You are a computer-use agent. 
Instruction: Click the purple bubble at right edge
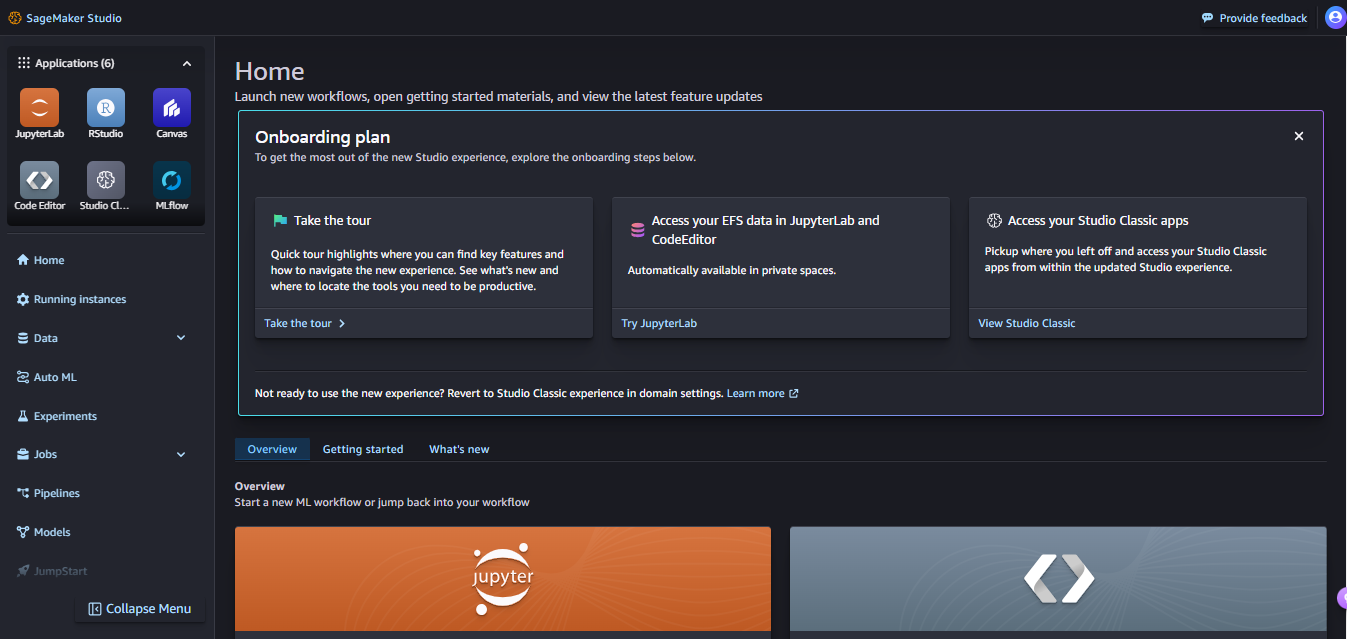click(x=1342, y=598)
